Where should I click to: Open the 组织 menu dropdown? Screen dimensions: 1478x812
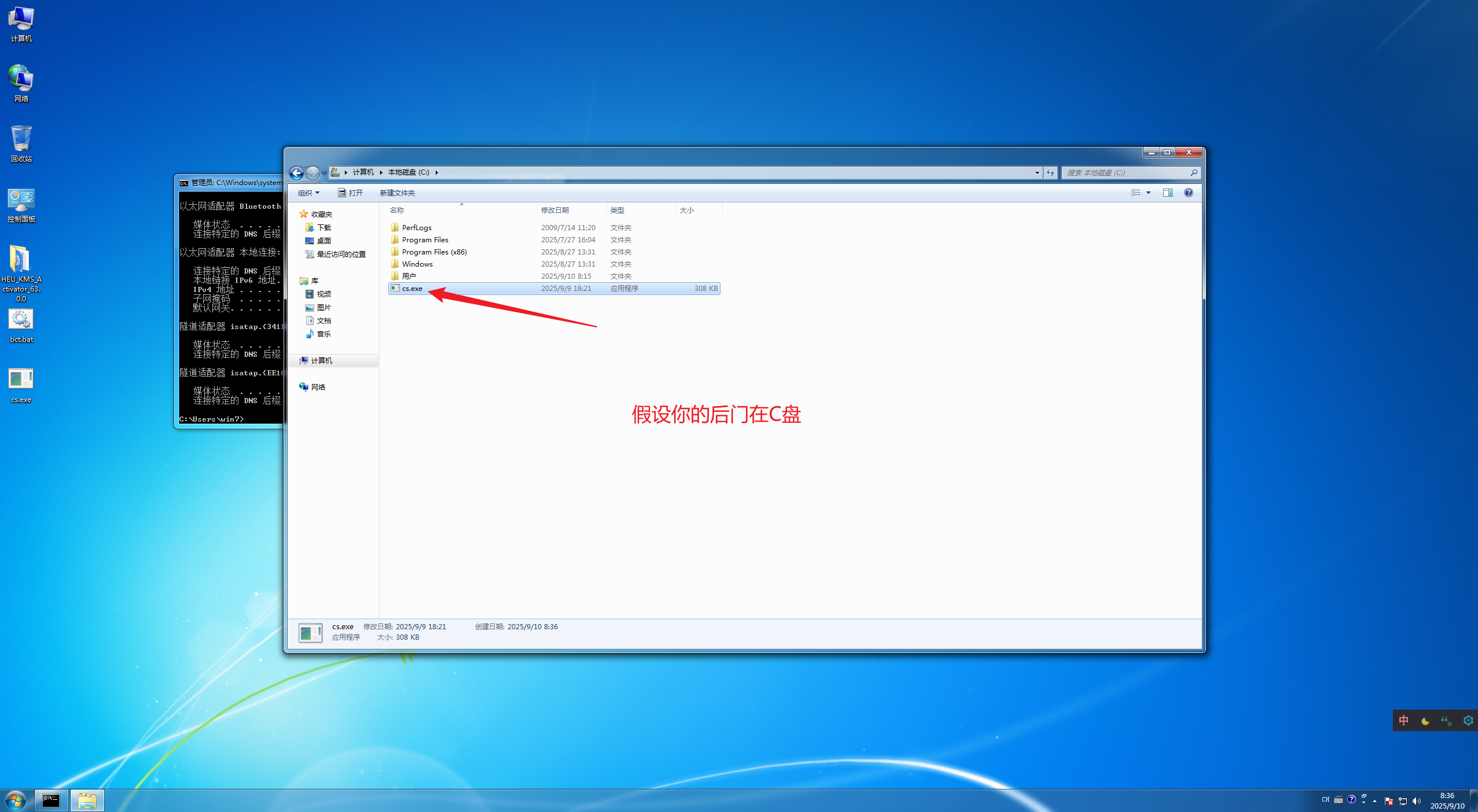[x=308, y=193]
